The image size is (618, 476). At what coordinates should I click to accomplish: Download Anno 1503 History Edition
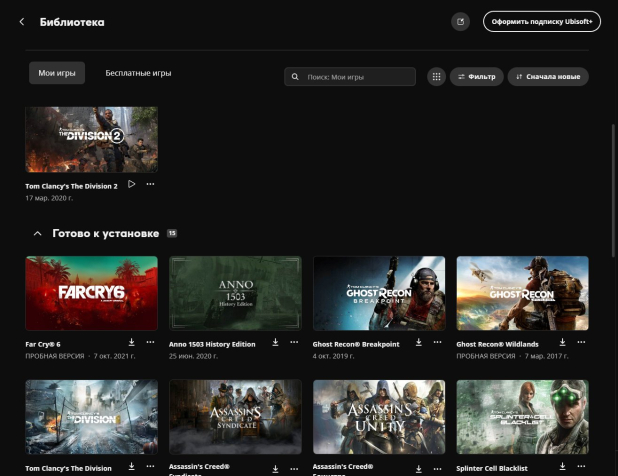[275, 342]
